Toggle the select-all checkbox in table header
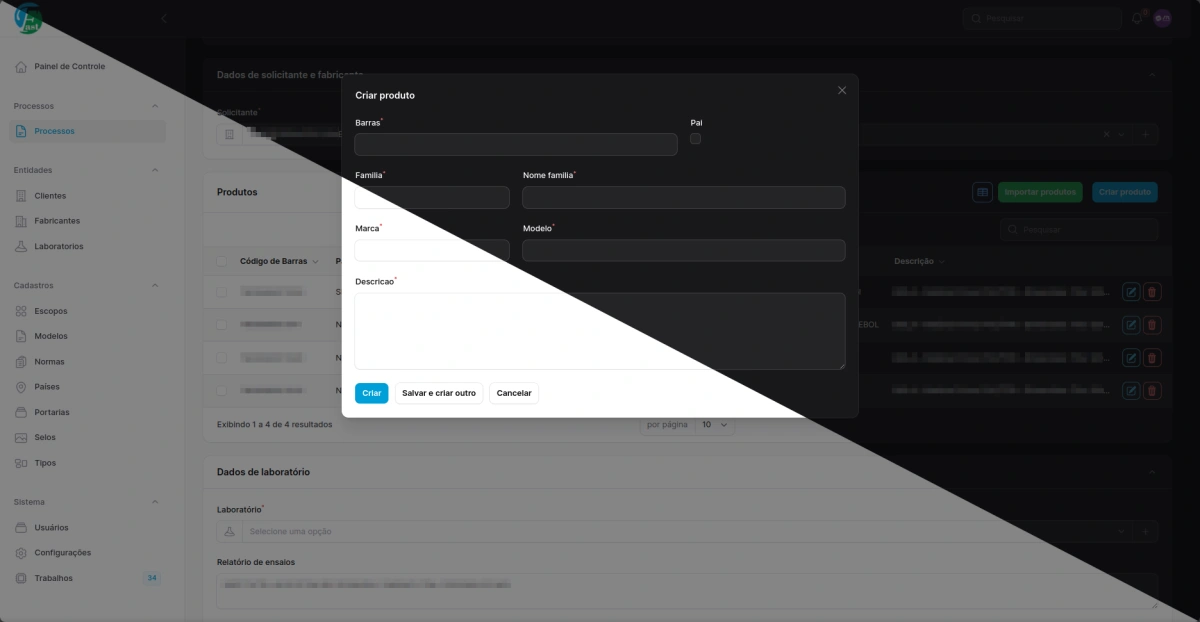Viewport: 1200px width, 622px height. point(222,261)
